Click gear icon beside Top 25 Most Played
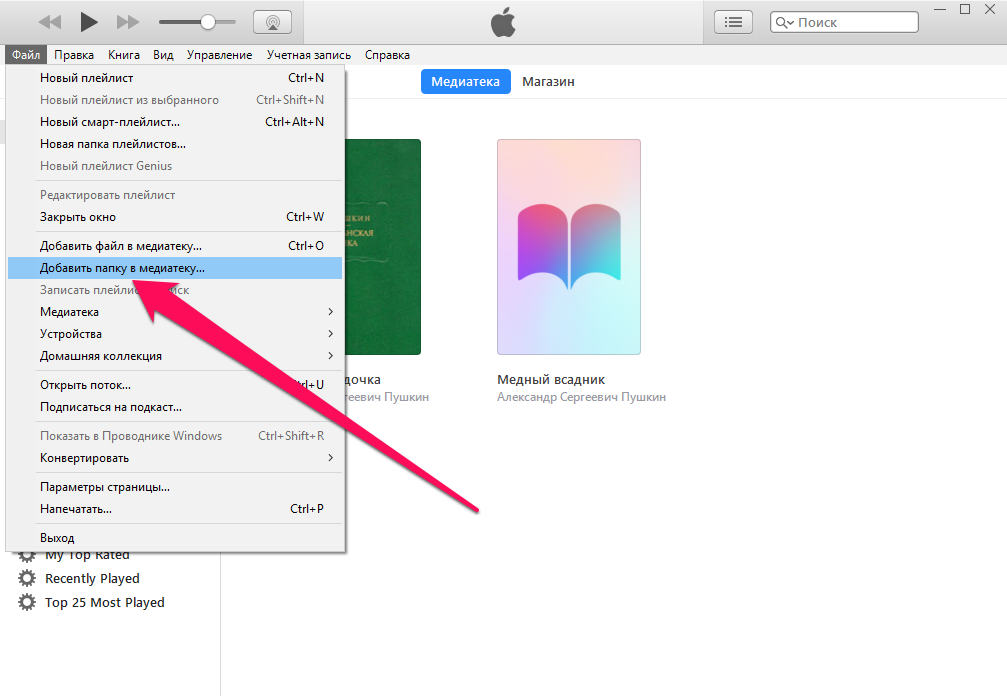Screen dimensions: 1007x696 27,603
